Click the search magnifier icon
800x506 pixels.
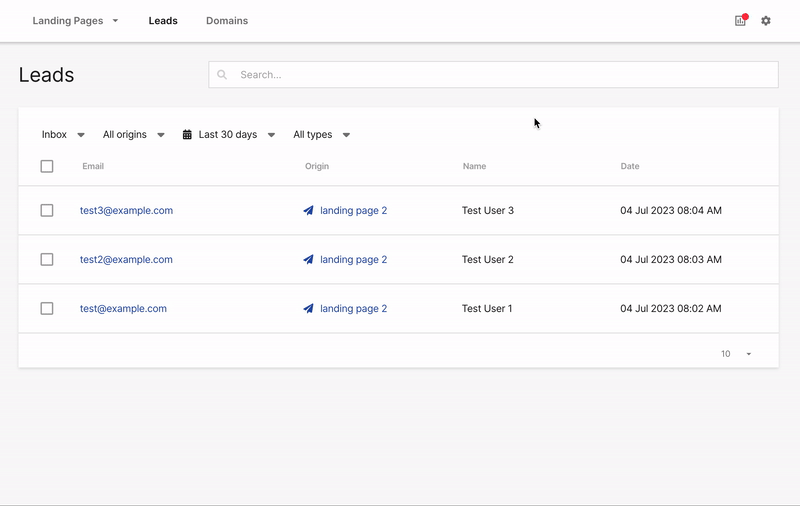point(222,75)
